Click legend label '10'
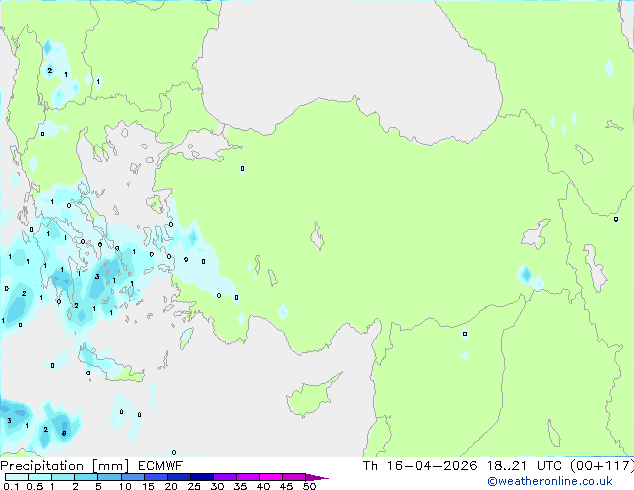634x490 pixels. pos(125,486)
